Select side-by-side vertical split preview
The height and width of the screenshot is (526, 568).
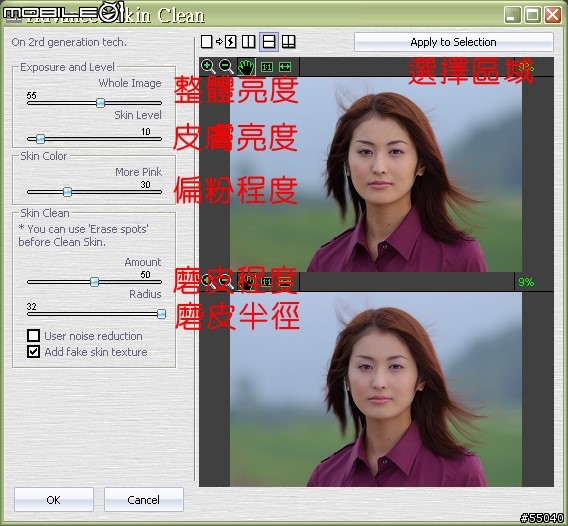pos(248,42)
